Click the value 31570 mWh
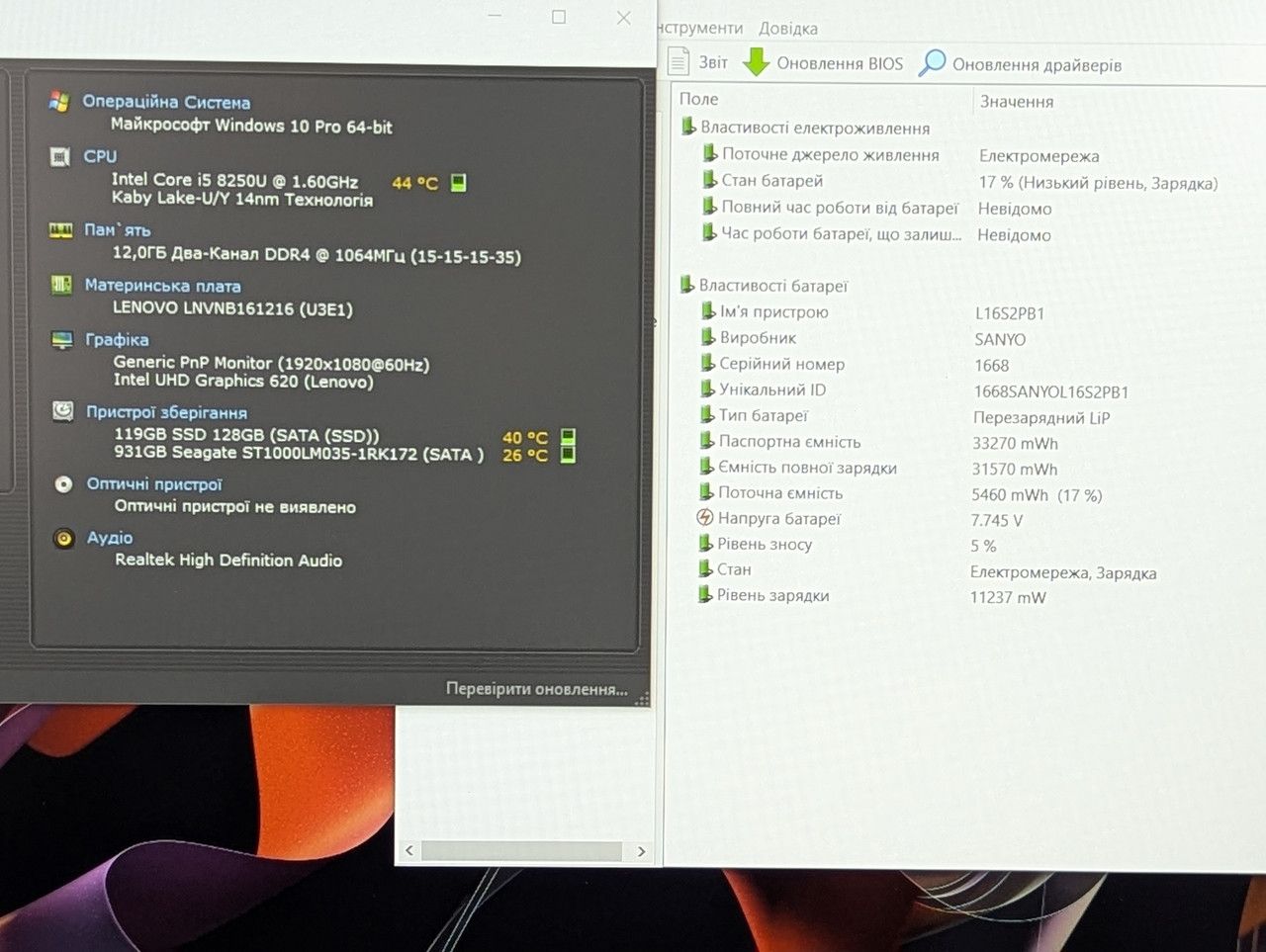The height and width of the screenshot is (952, 1266). click(1015, 470)
